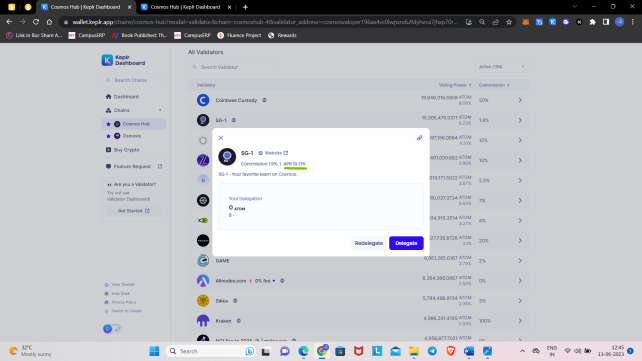642x361 pixels.
Task: Open Feature Request link
Action: point(134,167)
